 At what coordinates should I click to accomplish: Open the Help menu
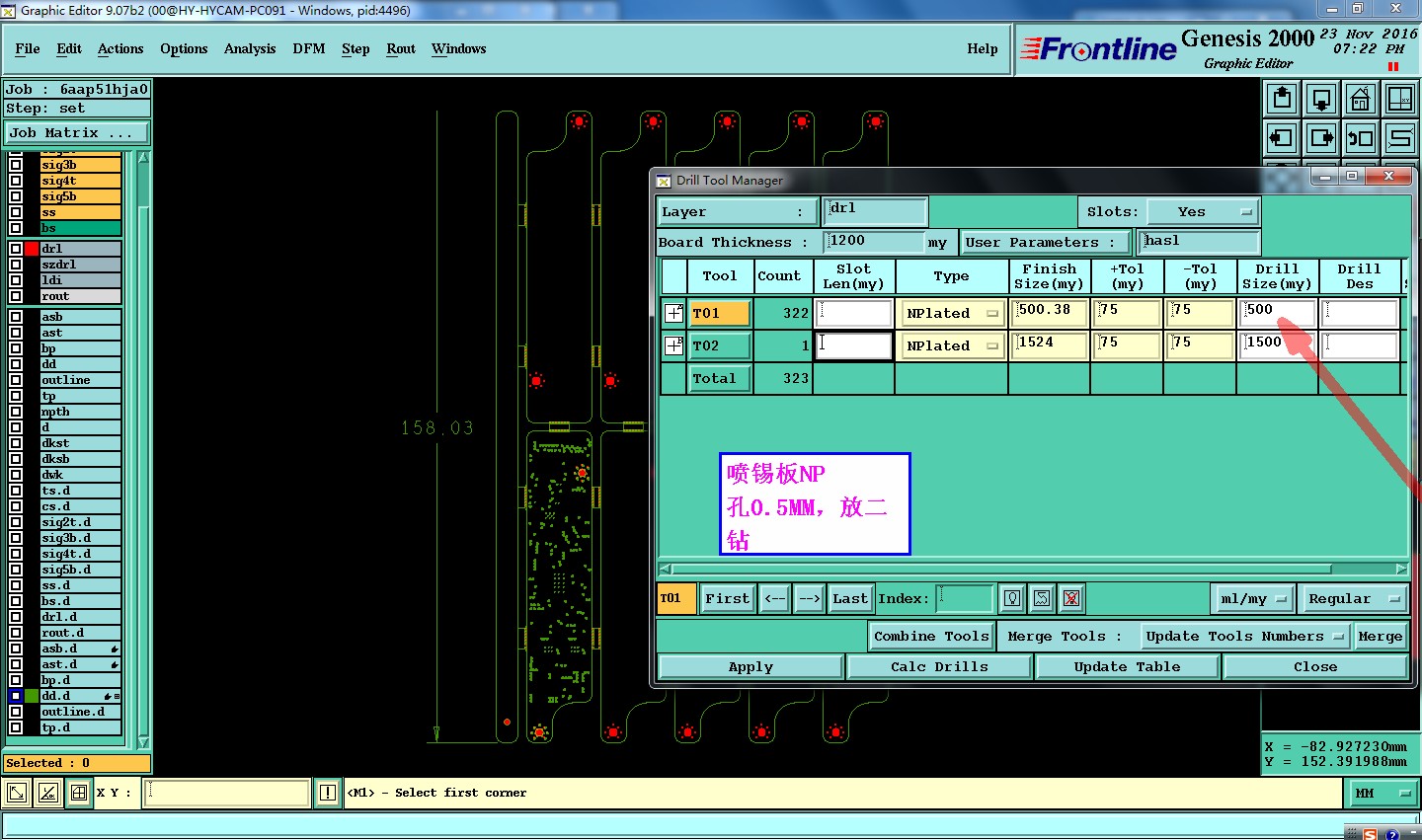pos(983,48)
